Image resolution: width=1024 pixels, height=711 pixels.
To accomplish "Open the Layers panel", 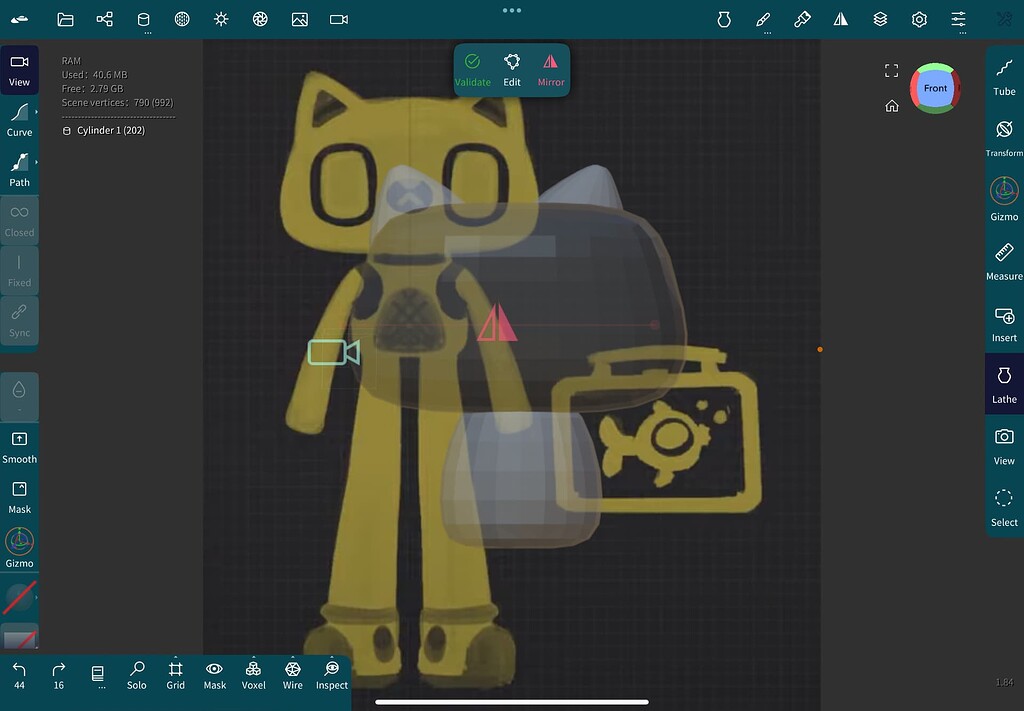I will pyautogui.click(x=879, y=19).
